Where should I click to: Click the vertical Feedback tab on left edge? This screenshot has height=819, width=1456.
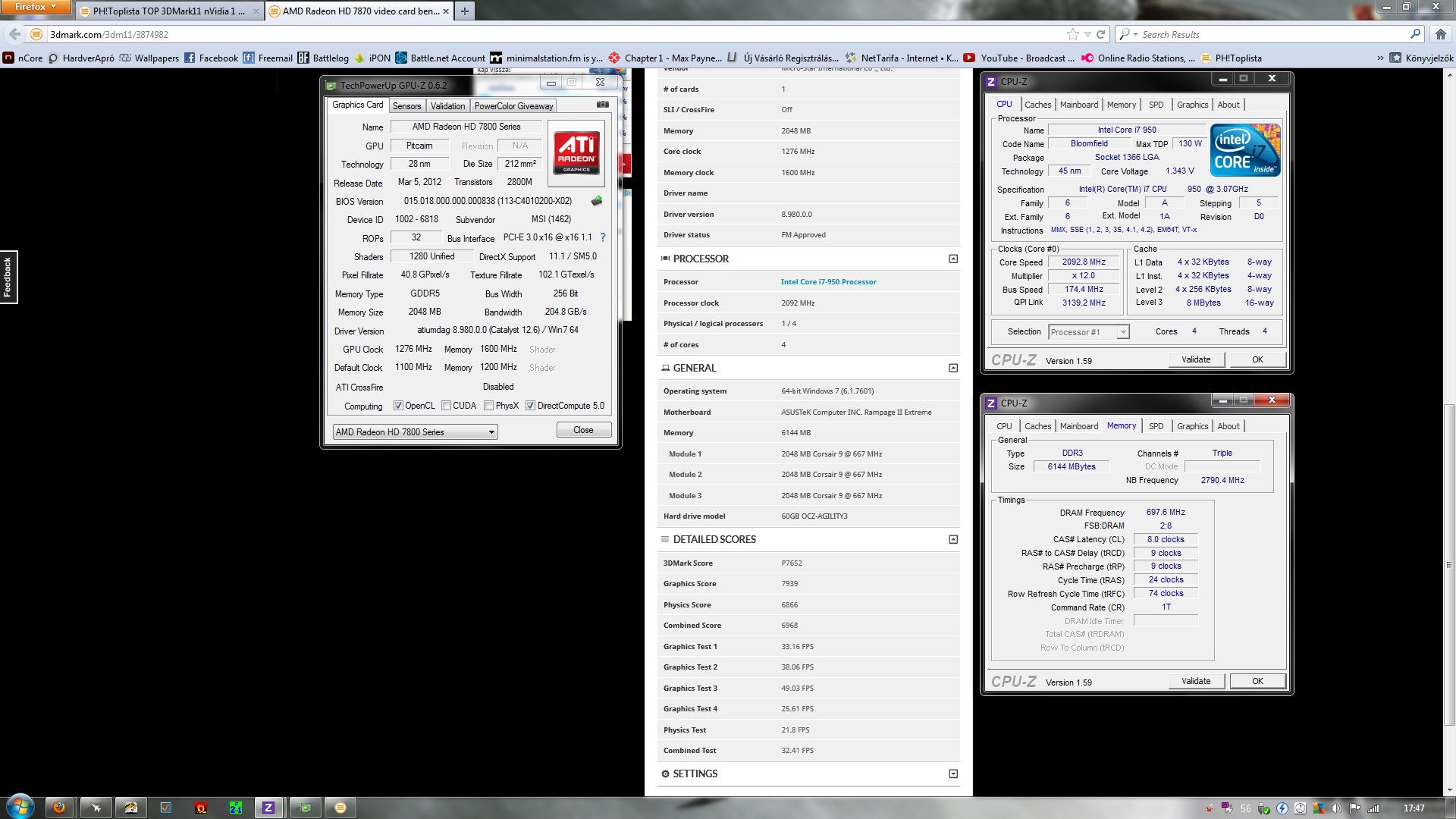8,277
